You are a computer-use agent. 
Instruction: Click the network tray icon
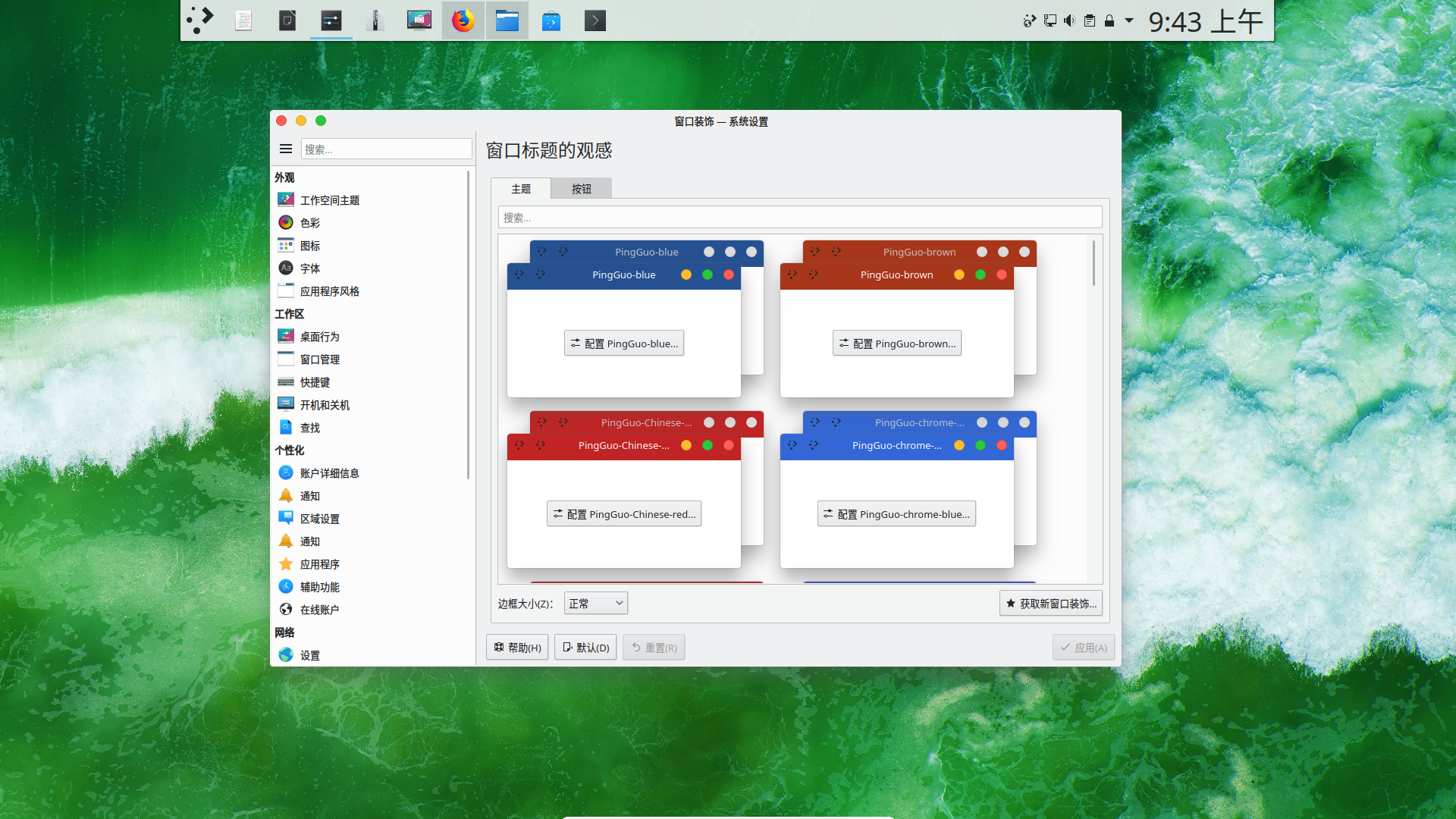[x=1050, y=20]
